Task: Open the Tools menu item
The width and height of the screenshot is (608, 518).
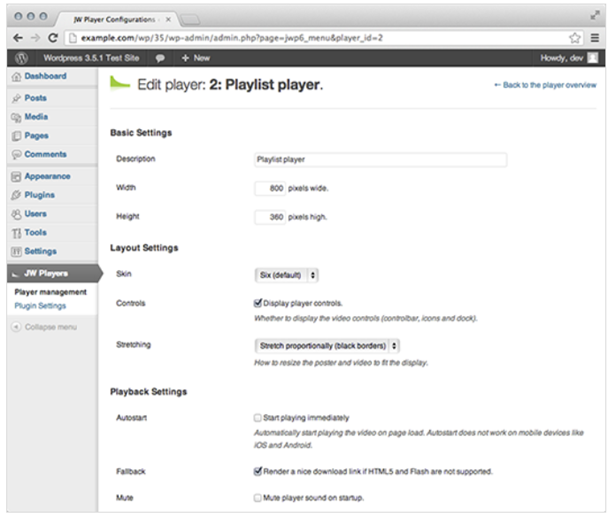Action: point(36,233)
